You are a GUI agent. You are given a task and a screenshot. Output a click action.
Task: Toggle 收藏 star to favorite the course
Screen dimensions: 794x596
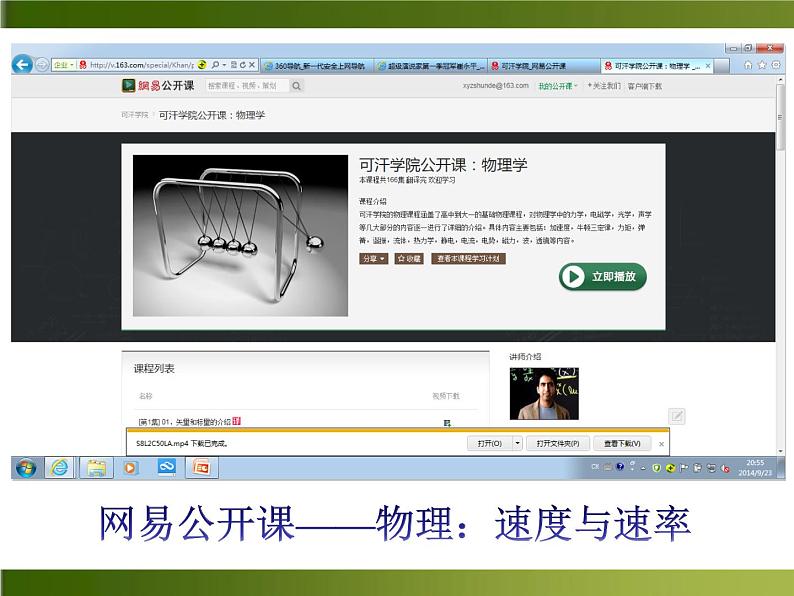pyautogui.click(x=409, y=258)
